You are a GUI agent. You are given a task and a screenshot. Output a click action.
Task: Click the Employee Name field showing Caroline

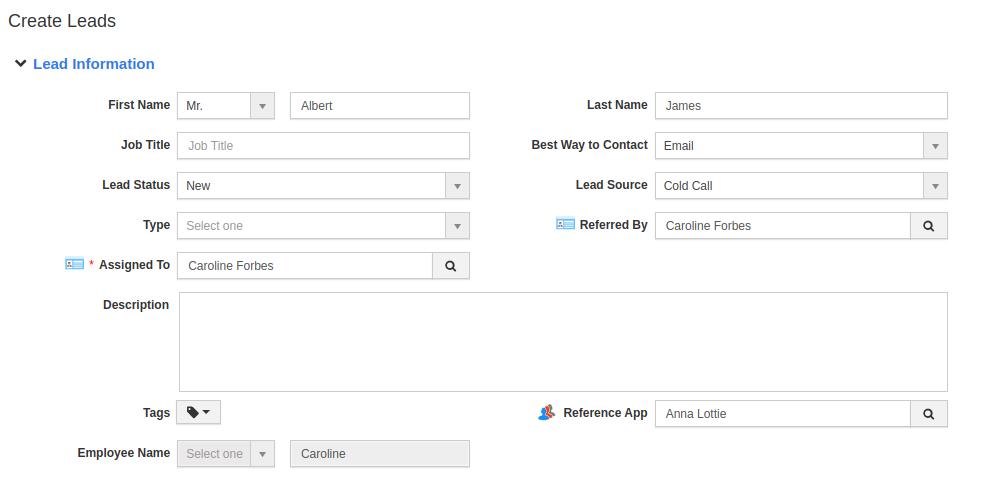(379, 454)
